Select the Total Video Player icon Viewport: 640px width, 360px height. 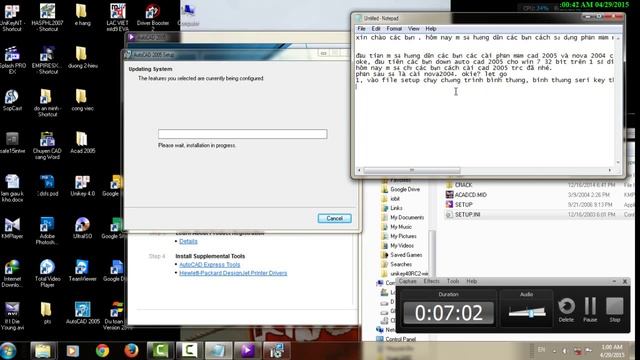tap(47, 274)
